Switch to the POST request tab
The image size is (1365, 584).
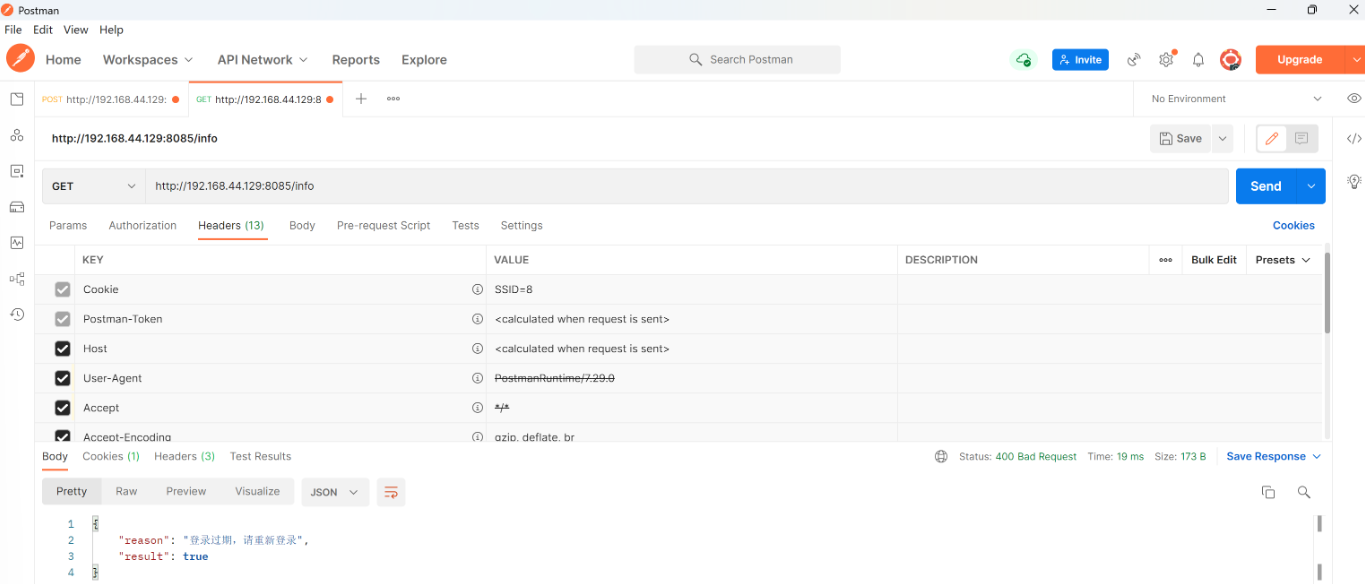tap(110, 99)
